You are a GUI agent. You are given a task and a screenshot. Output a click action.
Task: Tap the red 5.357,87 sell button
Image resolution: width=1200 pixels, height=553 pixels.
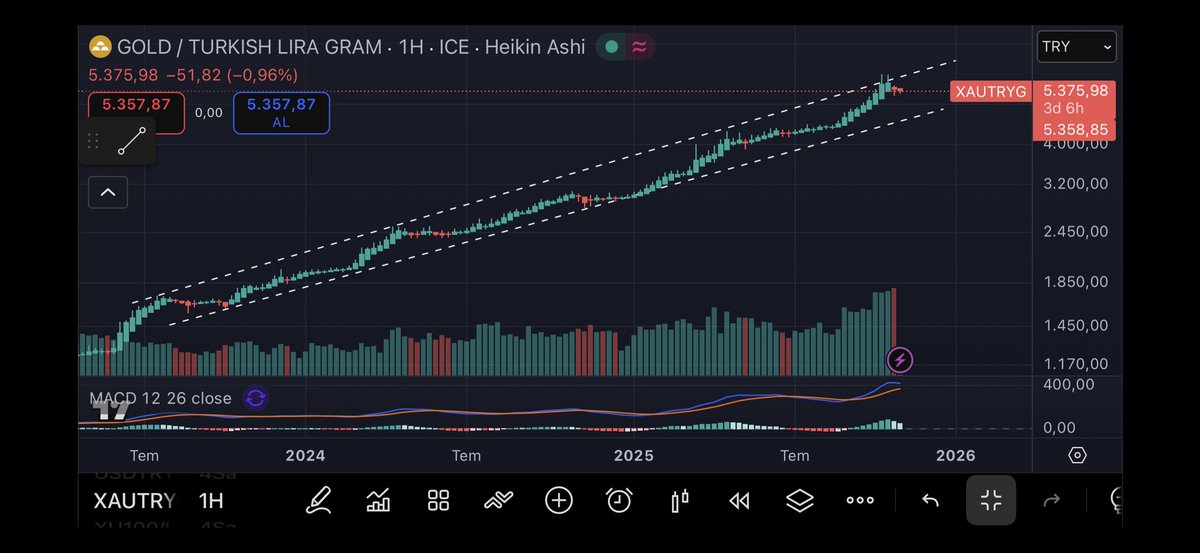pyautogui.click(x=135, y=112)
